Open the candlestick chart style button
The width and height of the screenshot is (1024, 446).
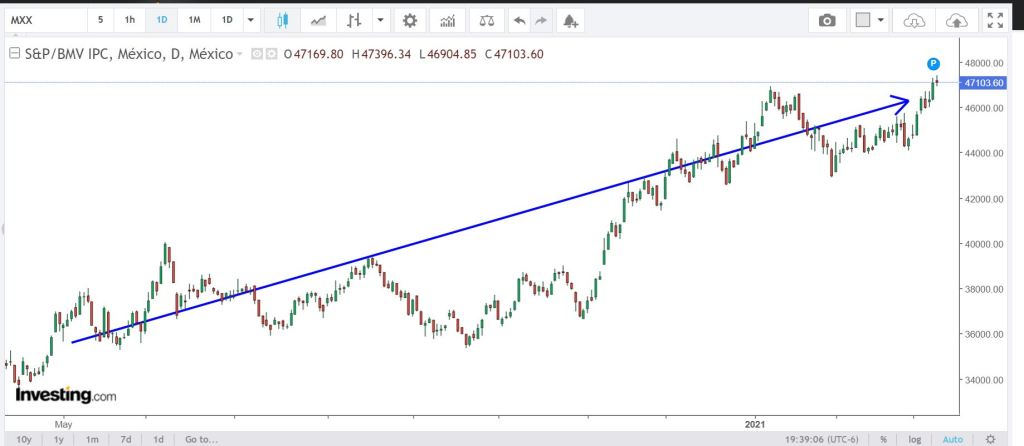coord(283,20)
